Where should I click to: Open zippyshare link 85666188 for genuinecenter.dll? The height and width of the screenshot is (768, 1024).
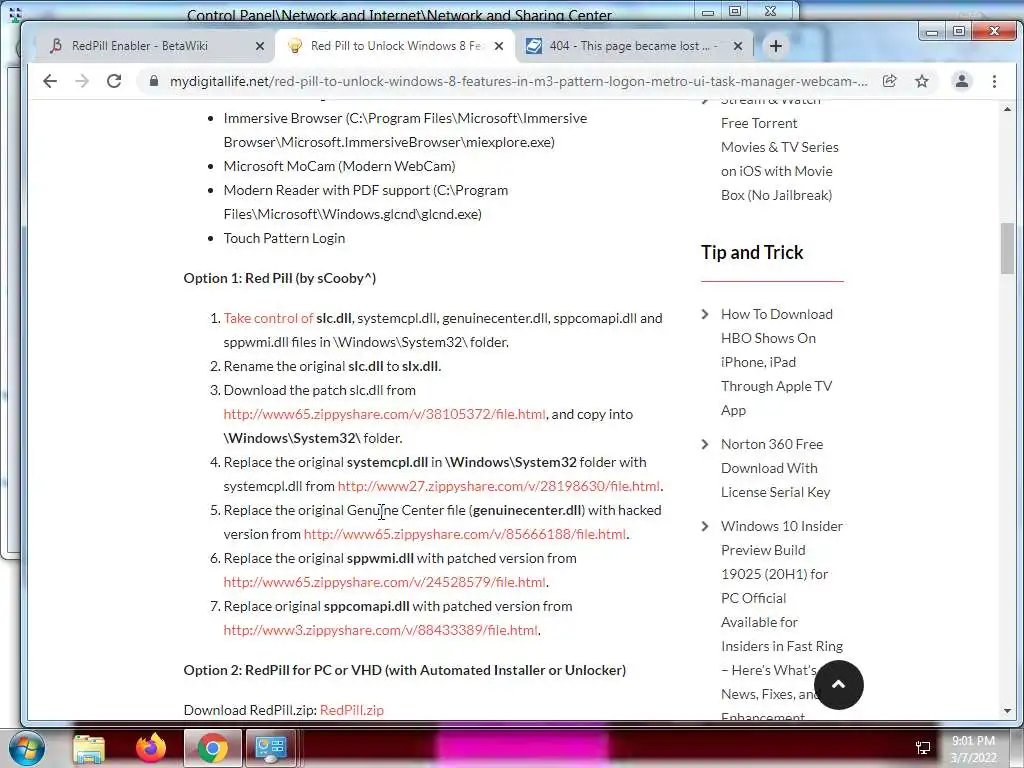click(x=464, y=534)
